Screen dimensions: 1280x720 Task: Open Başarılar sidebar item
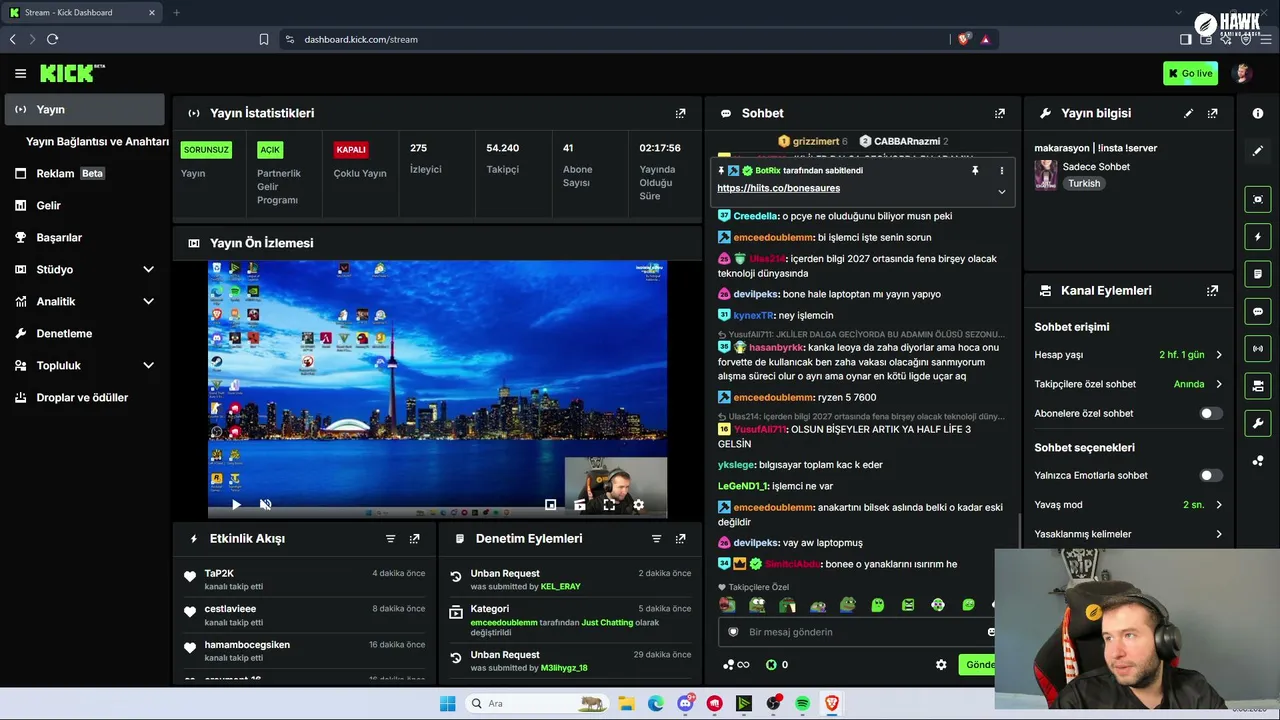tap(84, 237)
